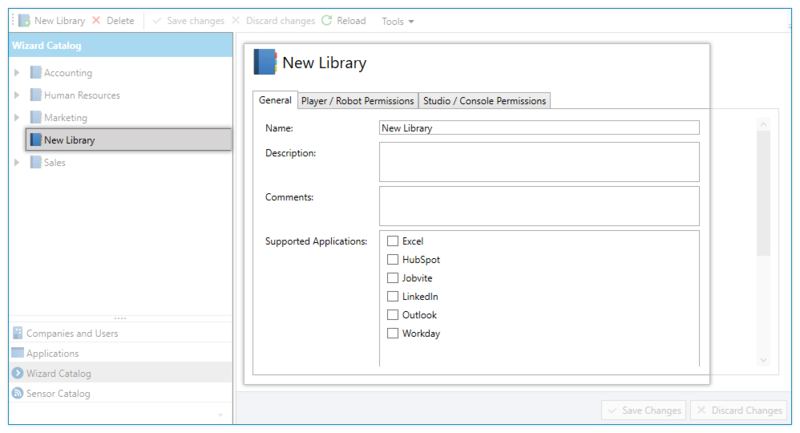Expand the Marketing tree node
This screenshot has height=433, width=800.
click(x=16, y=118)
